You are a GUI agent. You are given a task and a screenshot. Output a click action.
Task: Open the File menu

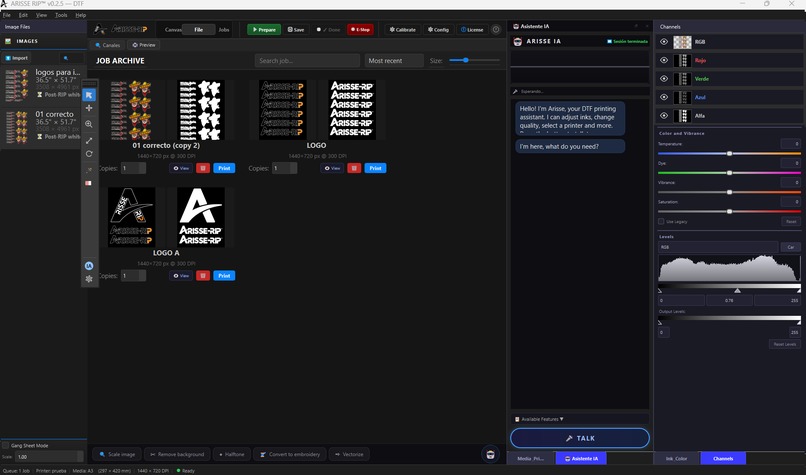7,15
